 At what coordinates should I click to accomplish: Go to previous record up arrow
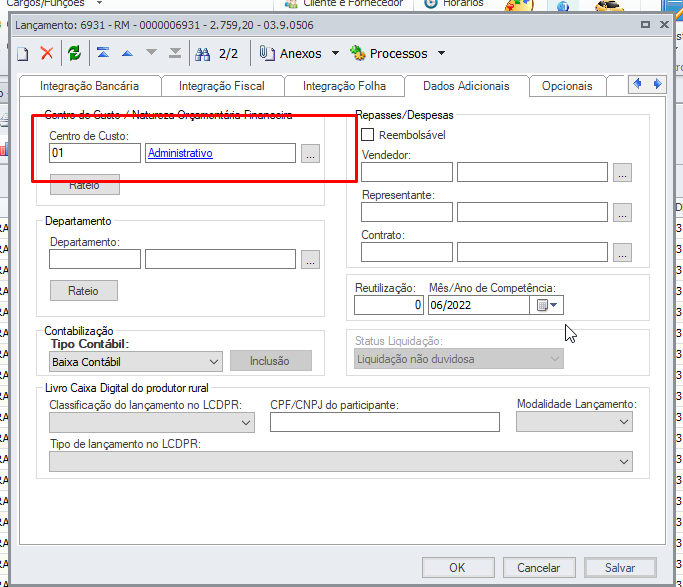tap(127, 53)
